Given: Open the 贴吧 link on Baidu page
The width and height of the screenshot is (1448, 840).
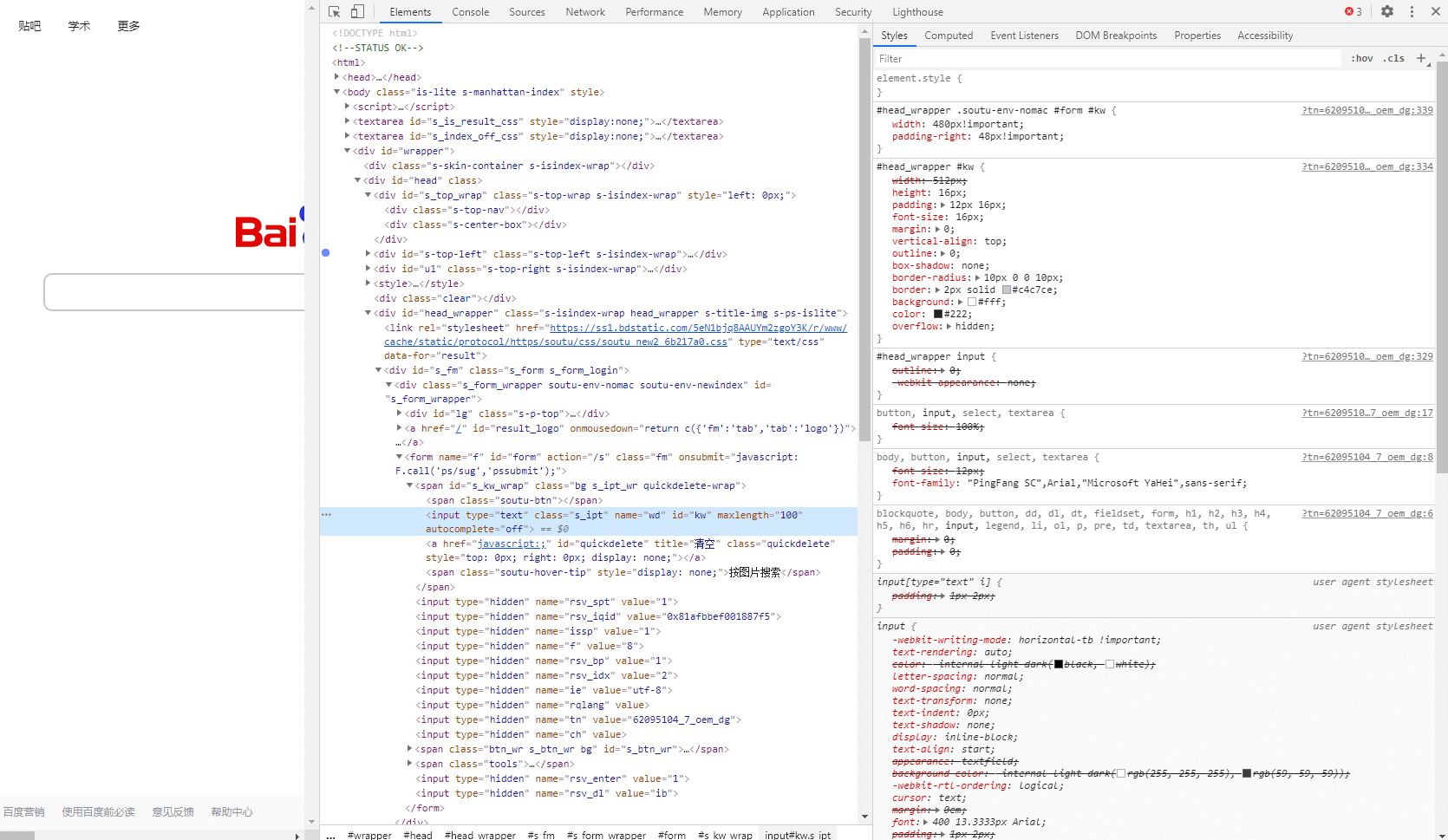Looking at the screenshot, I should click(29, 26).
